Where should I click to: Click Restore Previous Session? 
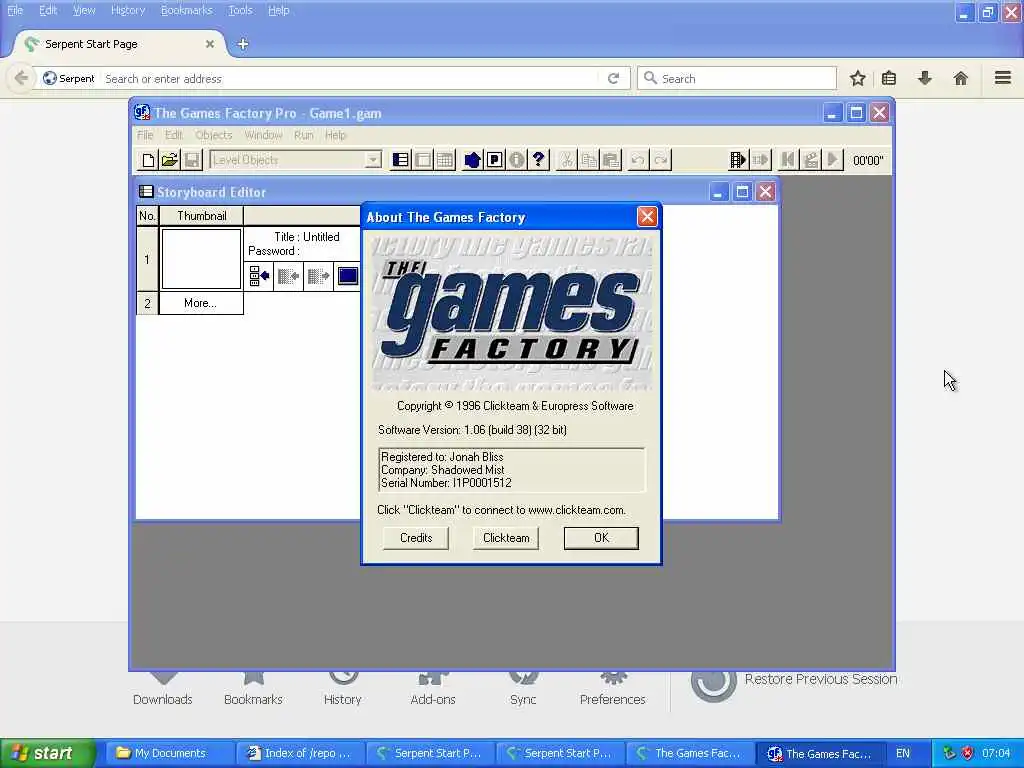[820, 680]
